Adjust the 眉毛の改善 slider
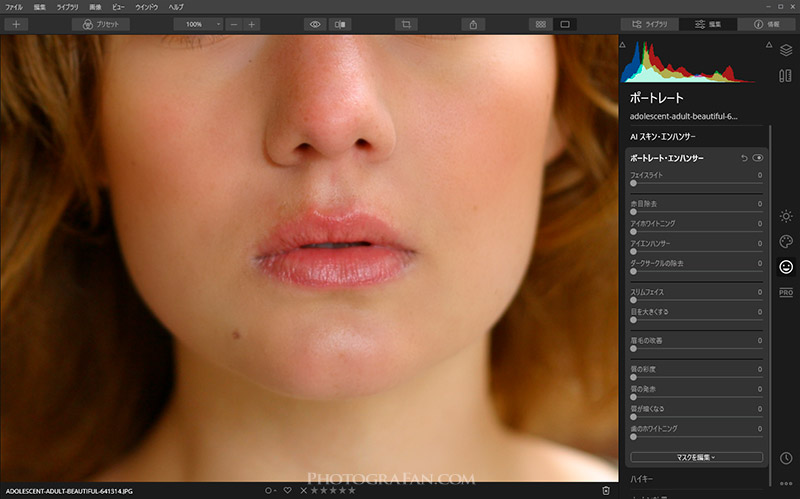 pyautogui.click(x=697, y=348)
